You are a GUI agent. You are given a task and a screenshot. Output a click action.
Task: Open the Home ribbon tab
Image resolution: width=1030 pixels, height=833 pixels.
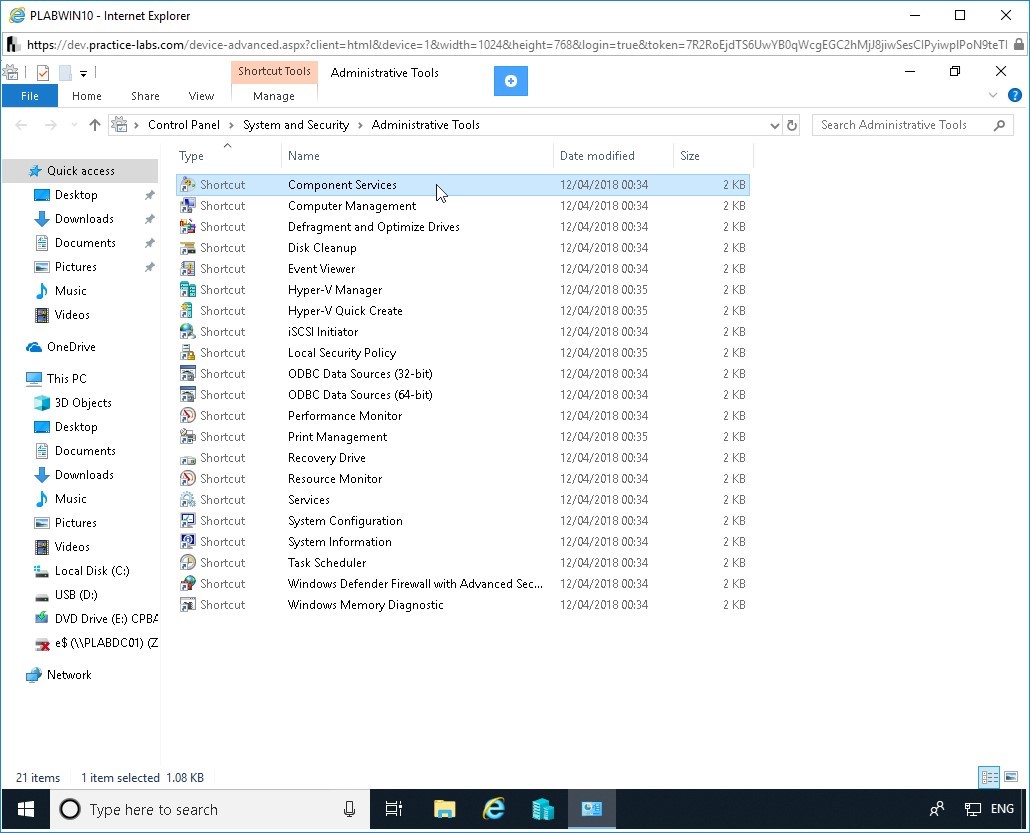click(87, 96)
